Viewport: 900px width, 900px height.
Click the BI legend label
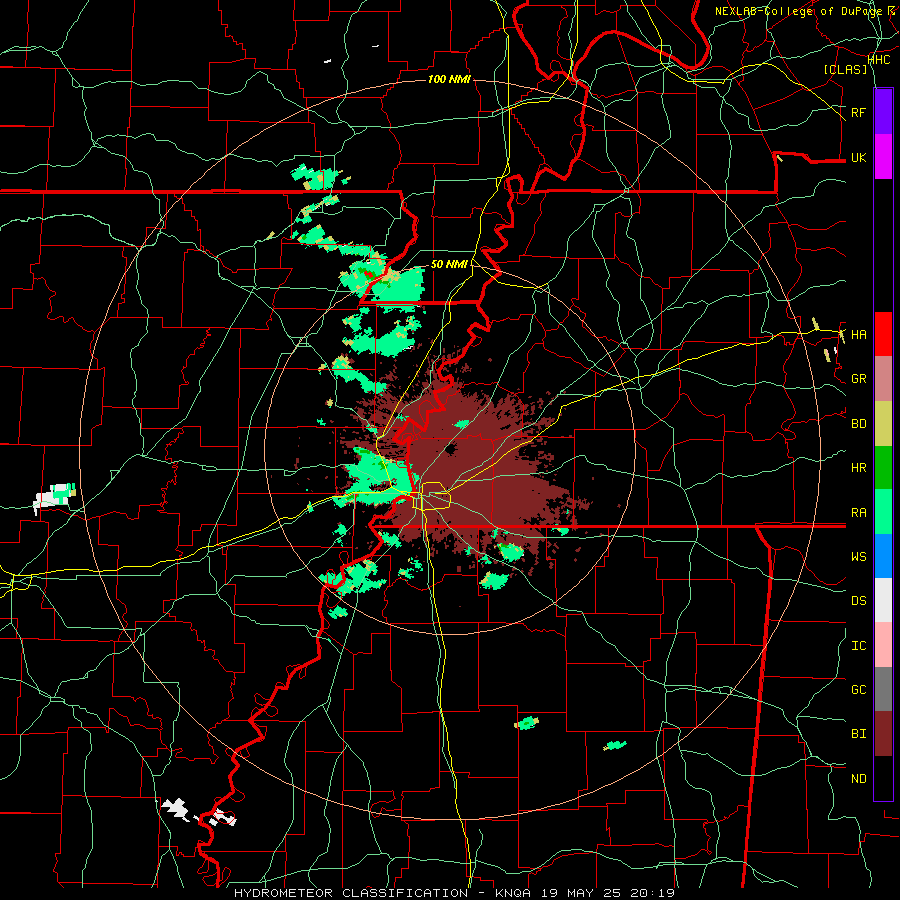pos(858,734)
